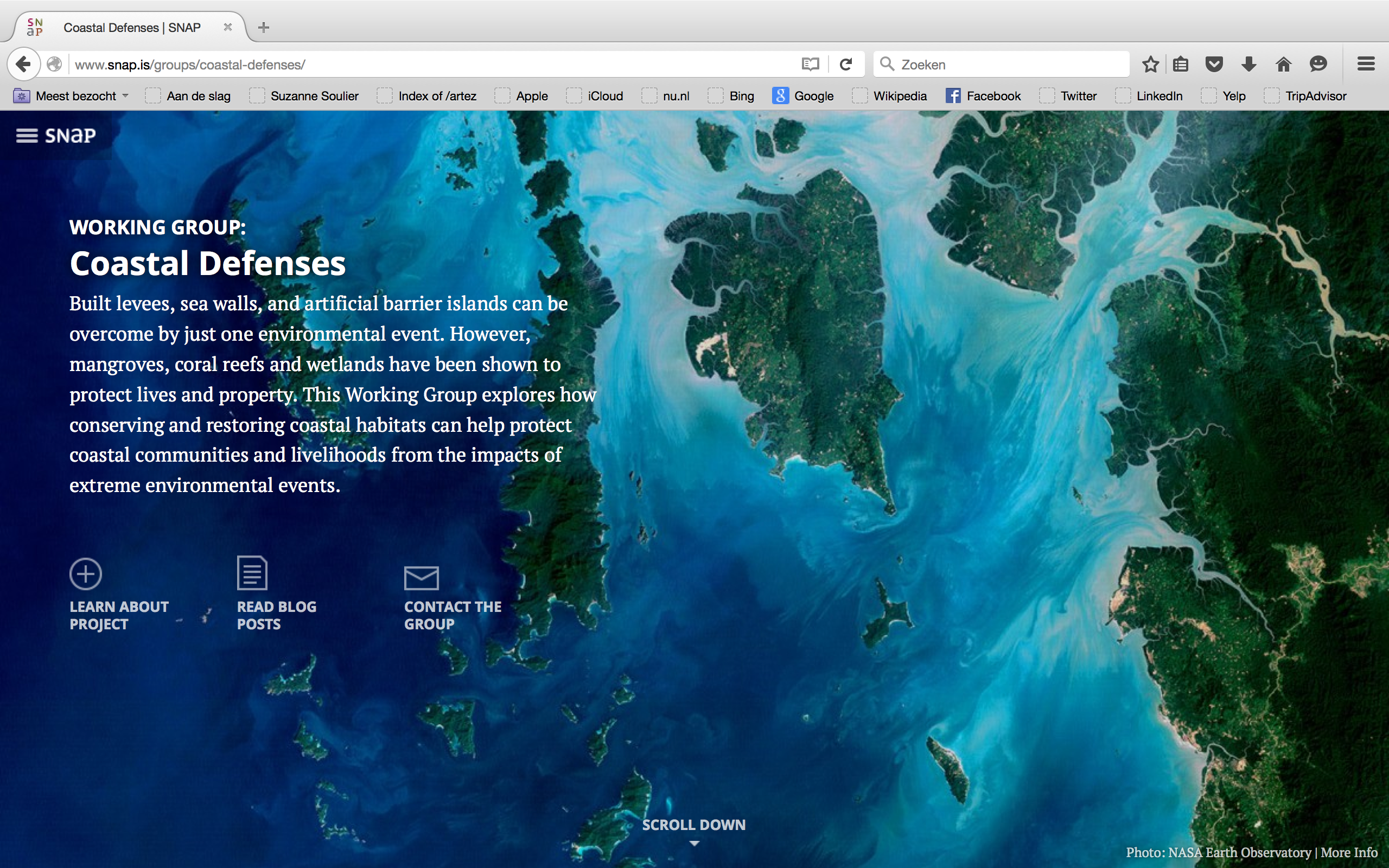Image resolution: width=1389 pixels, height=868 pixels.
Task: Open the Index of /artez bookmark
Action: (x=427, y=96)
